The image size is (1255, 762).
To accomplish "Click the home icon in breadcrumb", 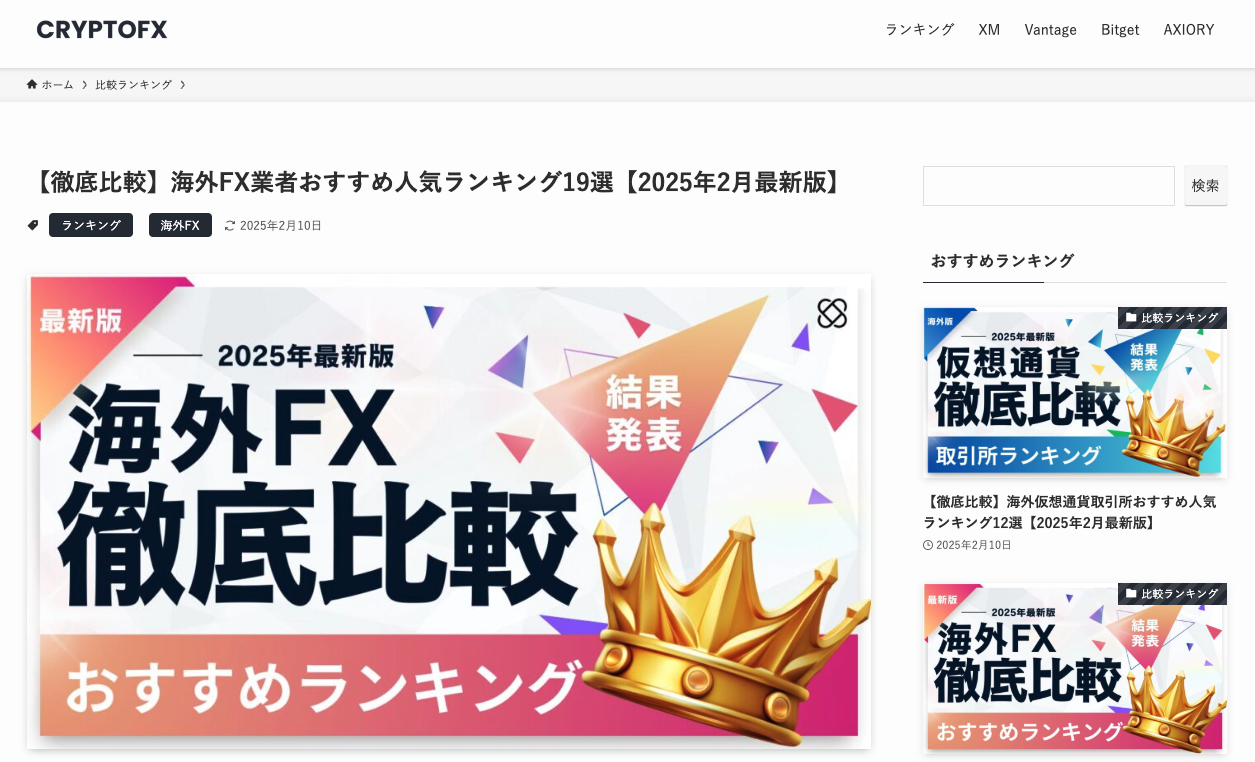I will click(x=32, y=84).
